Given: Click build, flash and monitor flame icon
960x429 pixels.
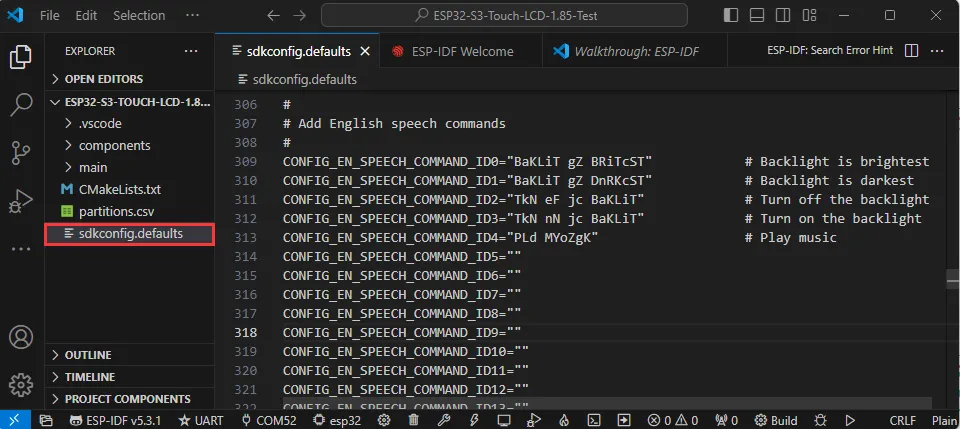Looking at the screenshot, I should tap(564, 420).
